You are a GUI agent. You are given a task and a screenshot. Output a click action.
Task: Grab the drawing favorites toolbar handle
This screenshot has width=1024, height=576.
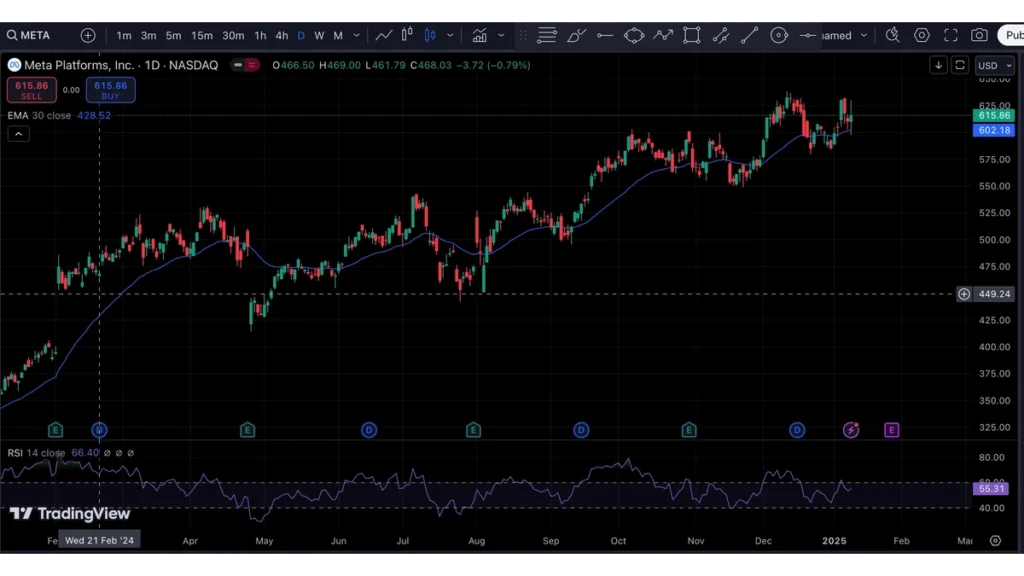pos(522,35)
